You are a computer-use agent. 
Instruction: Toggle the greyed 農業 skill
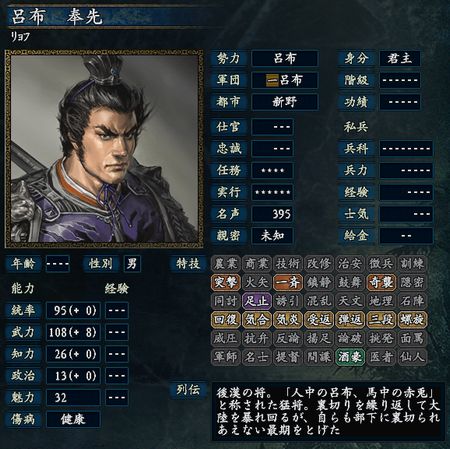[x=225, y=264]
